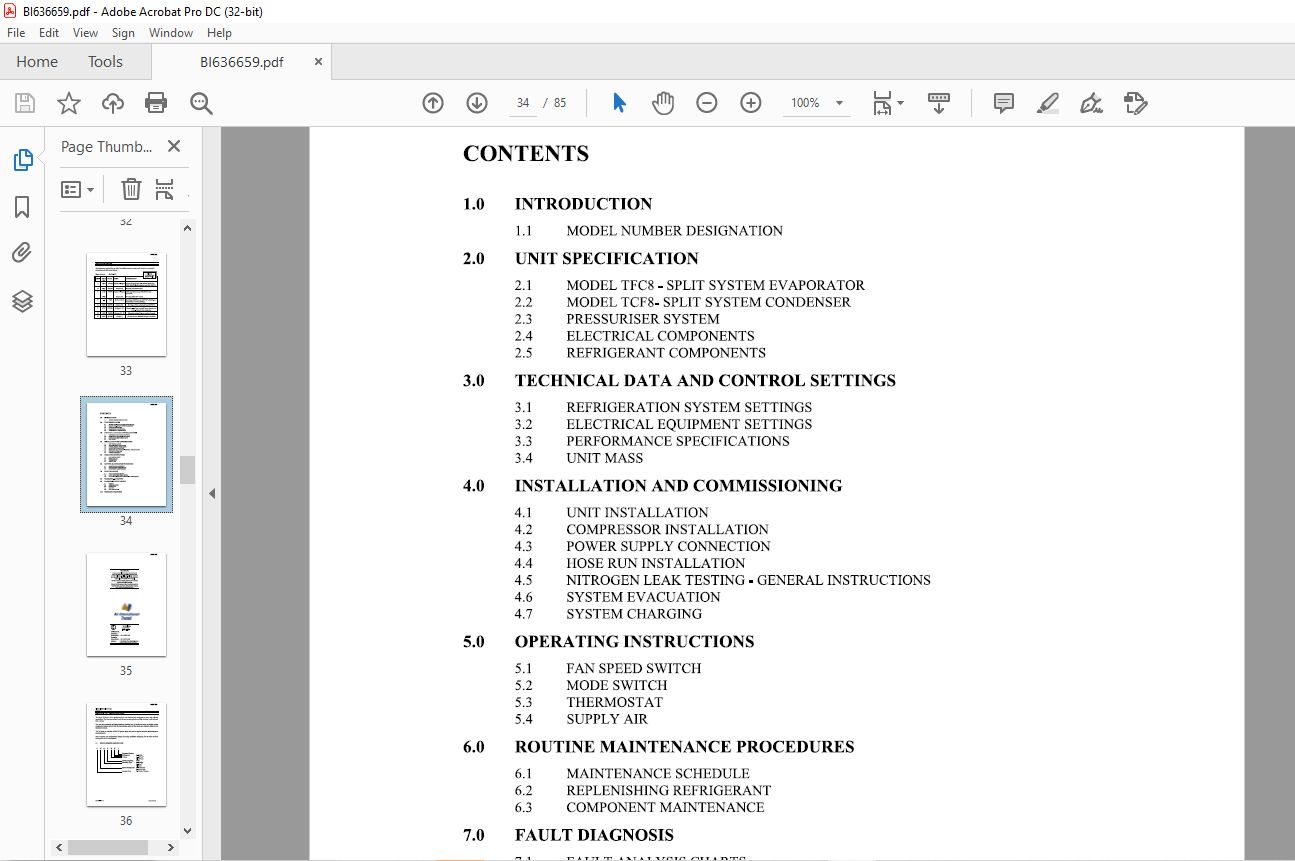Open the View menu
The image size is (1295, 861).
tap(86, 33)
